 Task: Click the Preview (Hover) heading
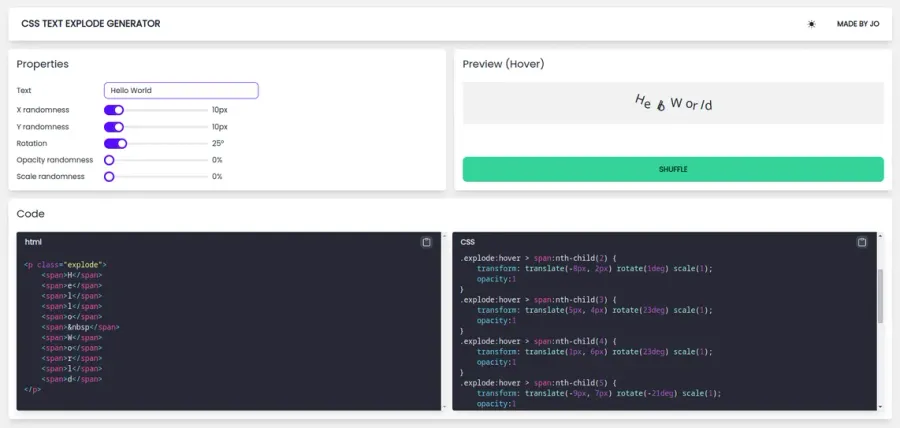point(503,64)
